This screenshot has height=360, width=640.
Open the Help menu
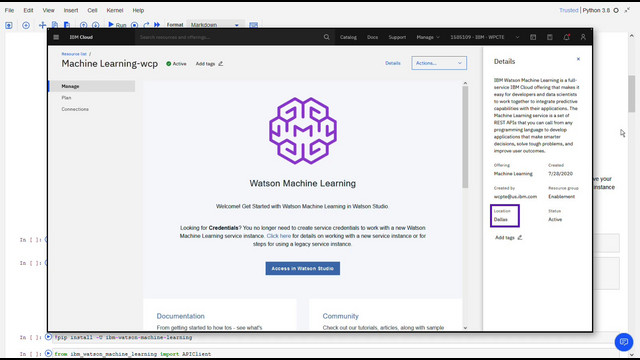[138, 10]
